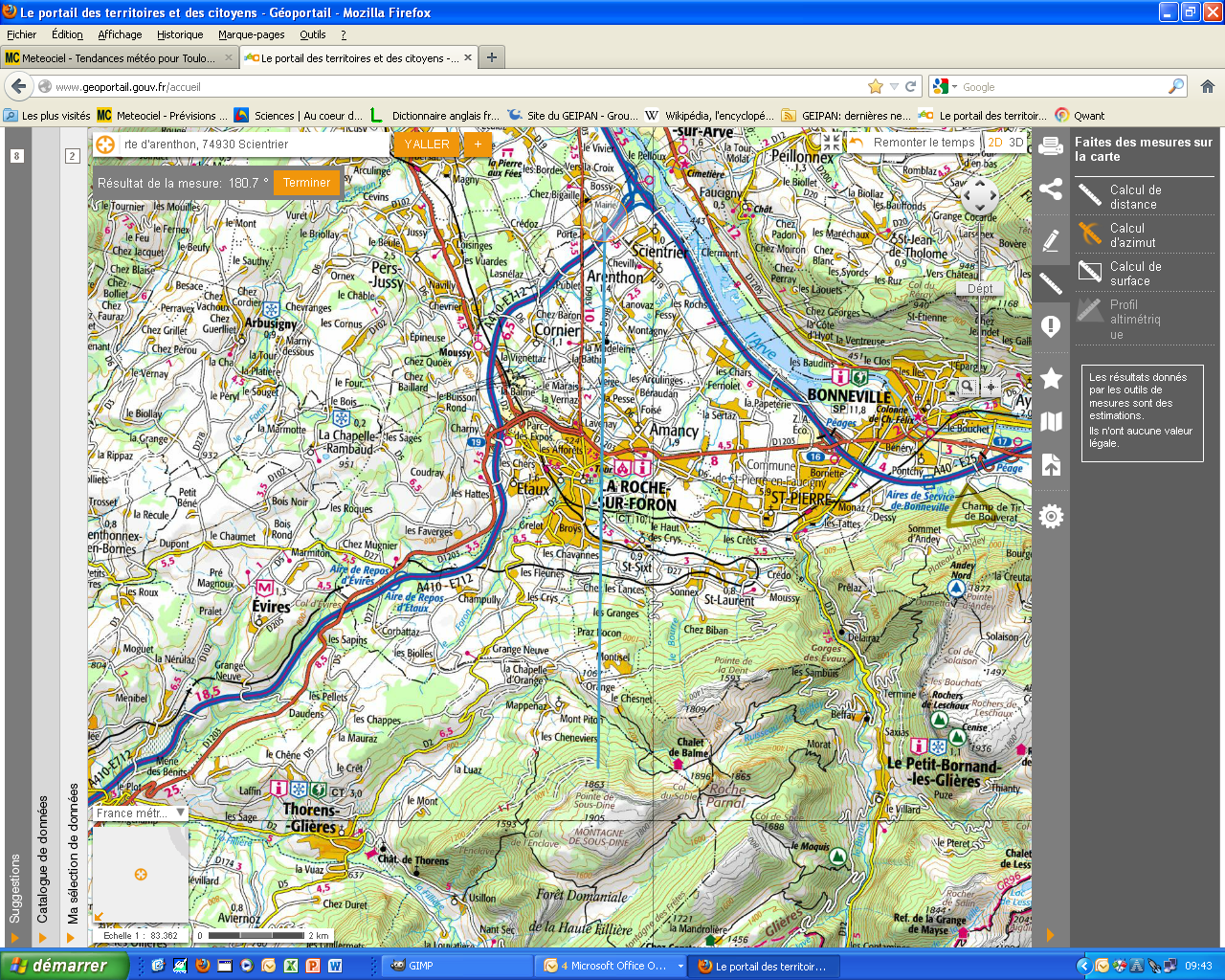Click the share icon in the sidebar

(1051, 189)
